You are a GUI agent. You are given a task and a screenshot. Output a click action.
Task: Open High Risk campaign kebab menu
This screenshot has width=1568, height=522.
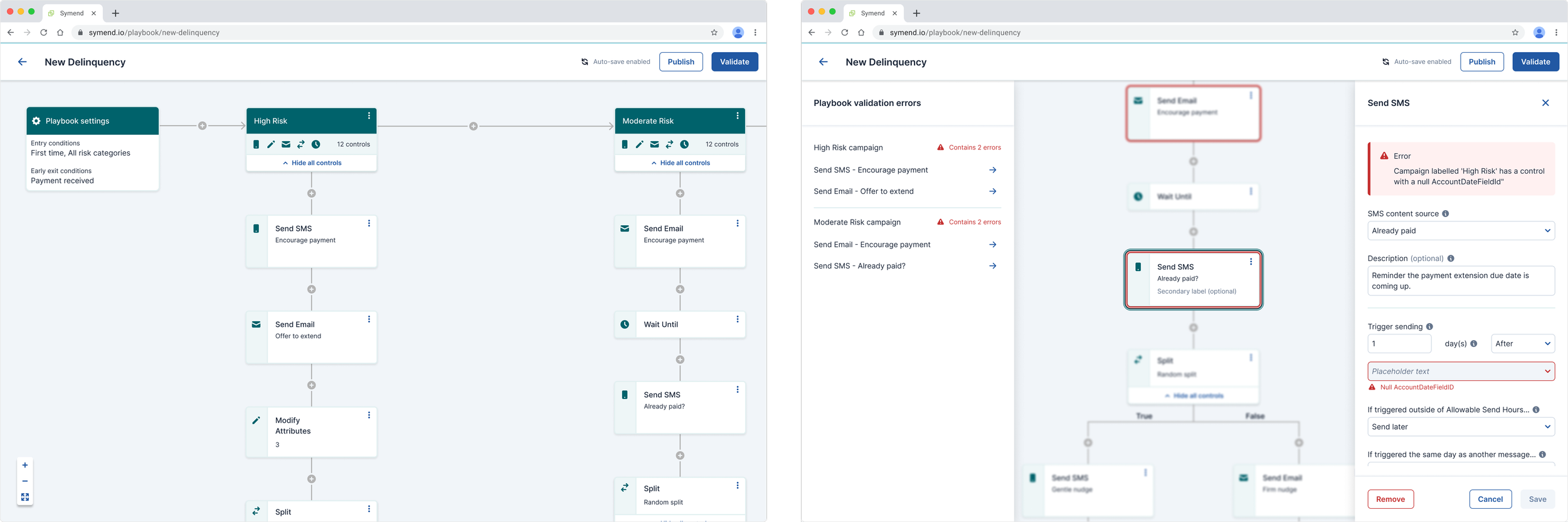coord(369,116)
